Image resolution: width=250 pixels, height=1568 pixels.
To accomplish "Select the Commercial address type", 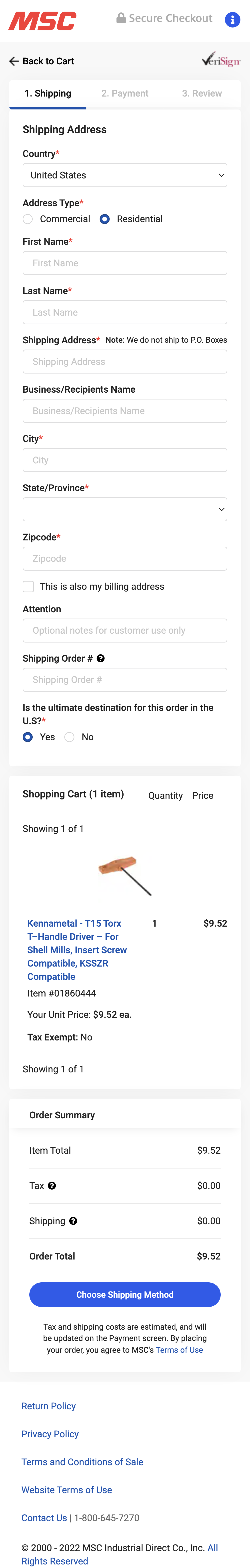I will (27, 219).
